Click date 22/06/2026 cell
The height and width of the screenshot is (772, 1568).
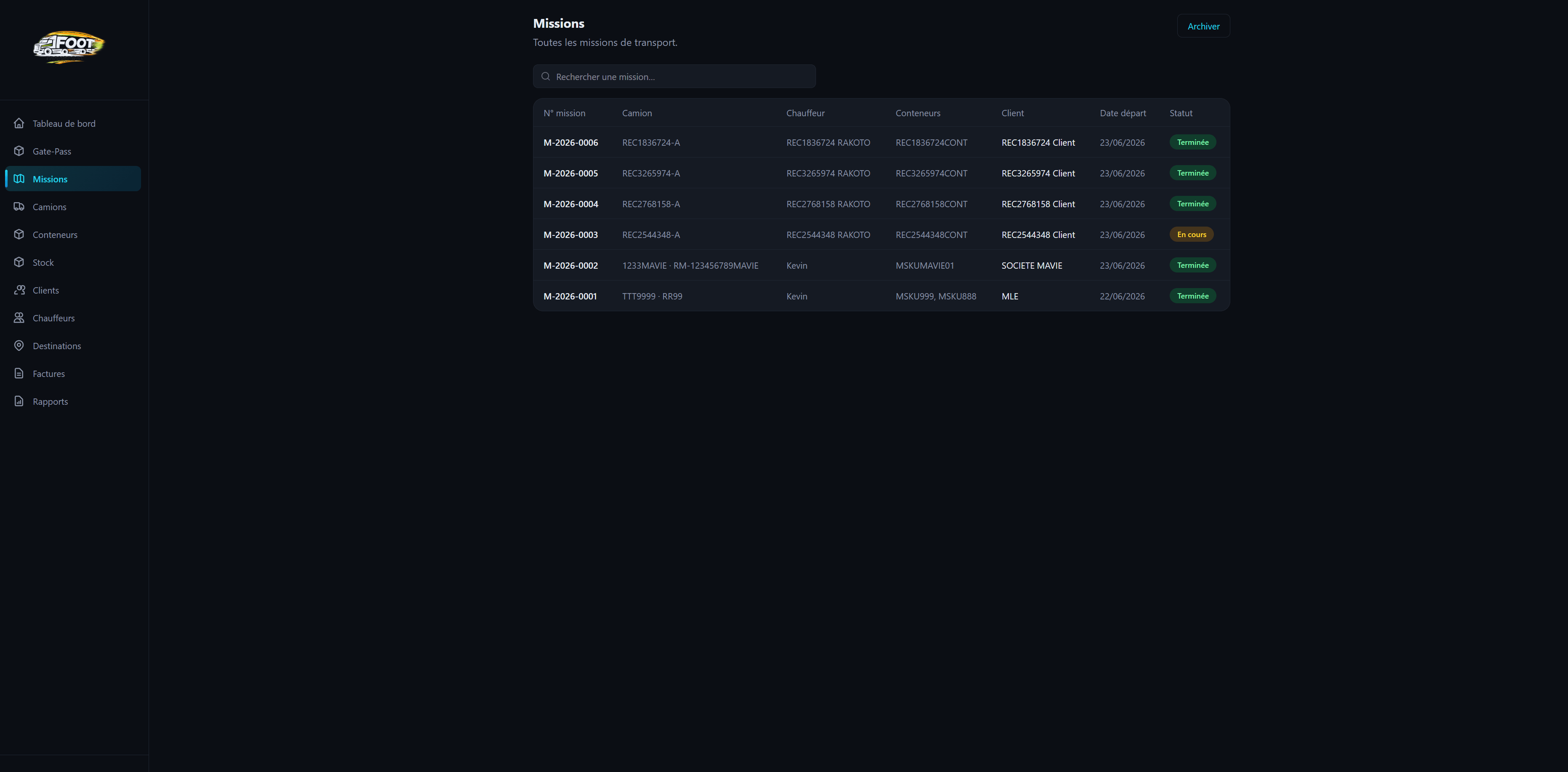1122,297
